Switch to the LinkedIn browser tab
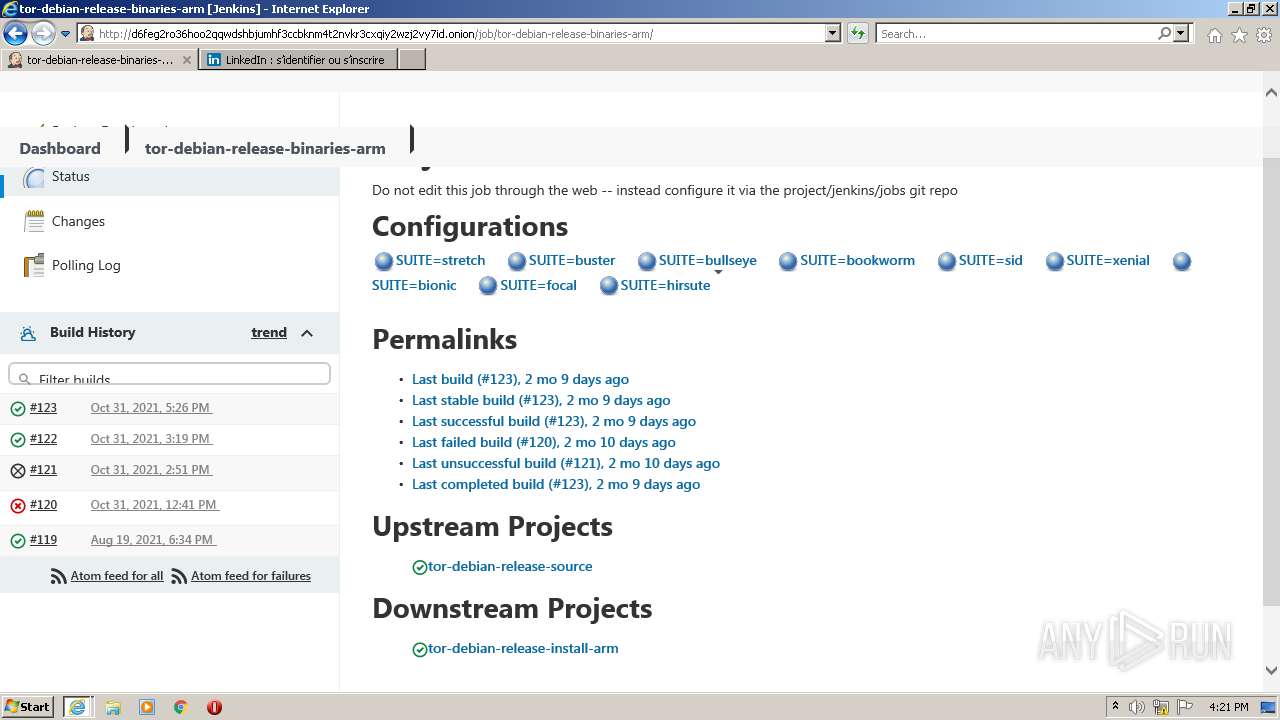 click(x=299, y=60)
